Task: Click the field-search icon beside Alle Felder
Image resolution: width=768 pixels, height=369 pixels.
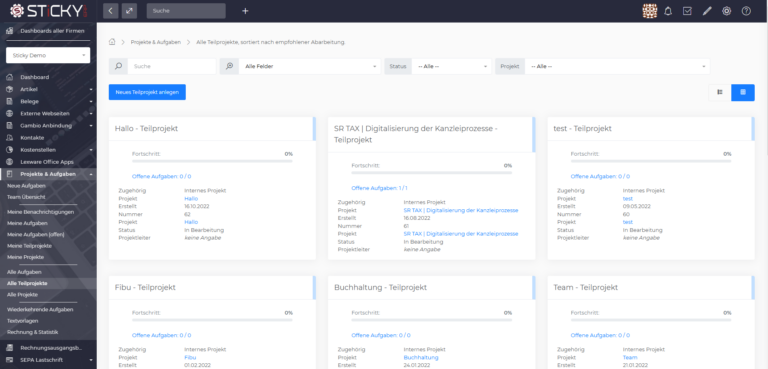Action: point(229,66)
